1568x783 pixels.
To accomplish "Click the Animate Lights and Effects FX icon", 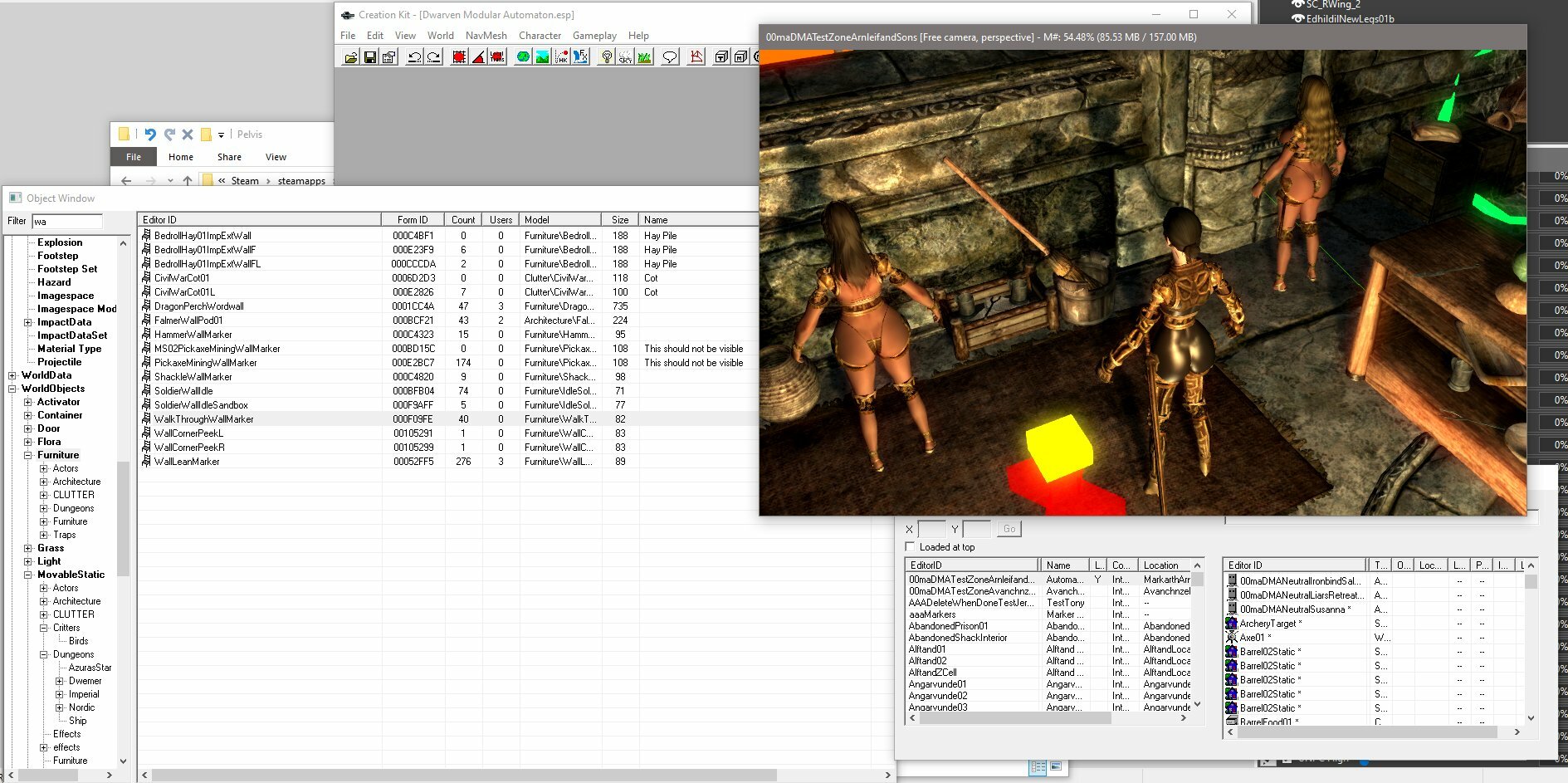I will pos(580,56).
